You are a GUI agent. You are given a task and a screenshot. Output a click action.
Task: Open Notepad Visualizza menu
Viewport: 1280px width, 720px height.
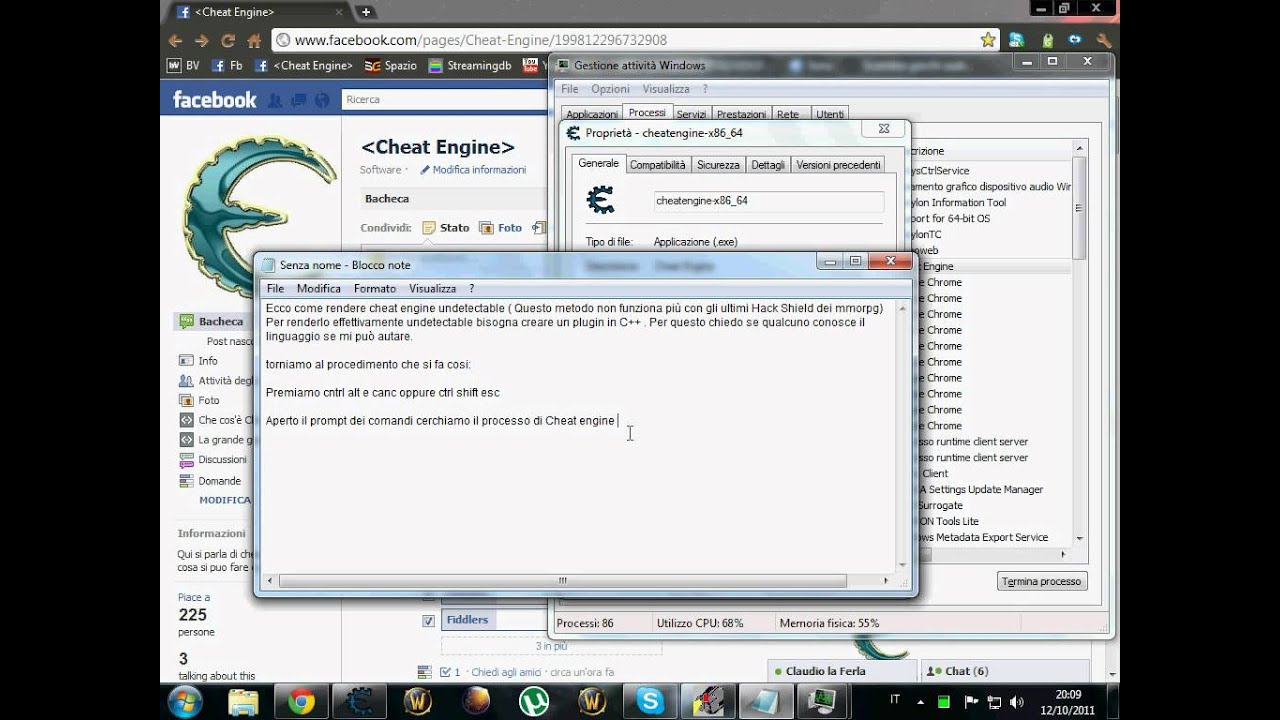click(432, 289)
